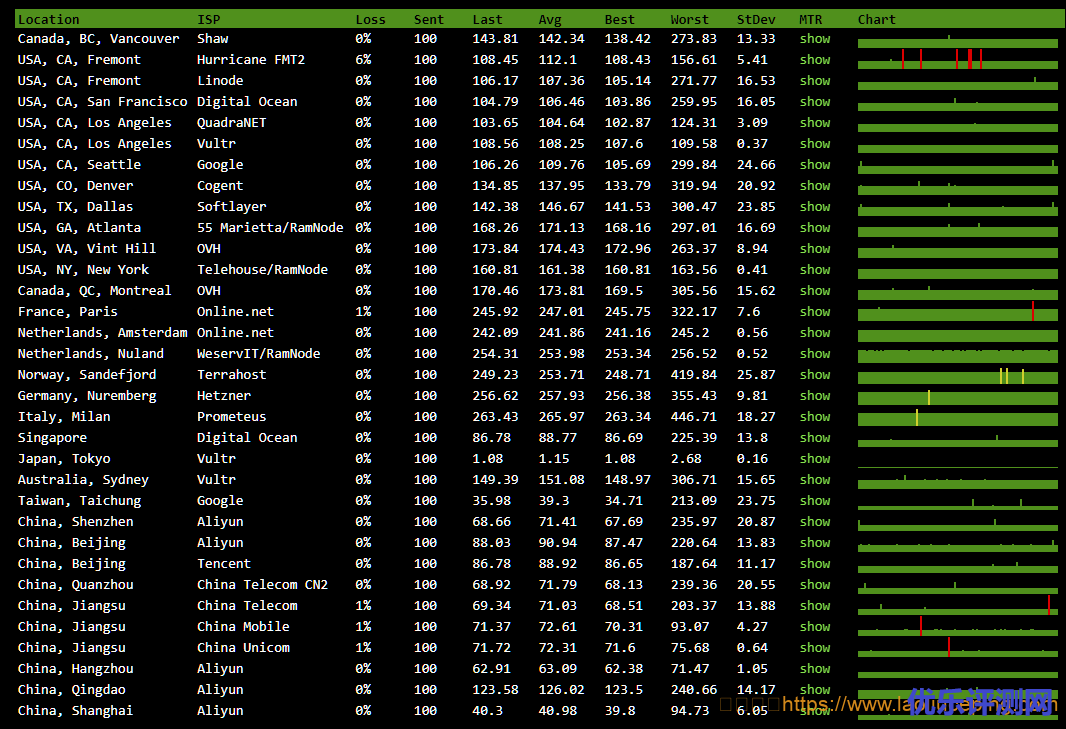Click the Worst column header
Image resolution: width=1066 pixels, height=729 pixels.
point(689,19)
